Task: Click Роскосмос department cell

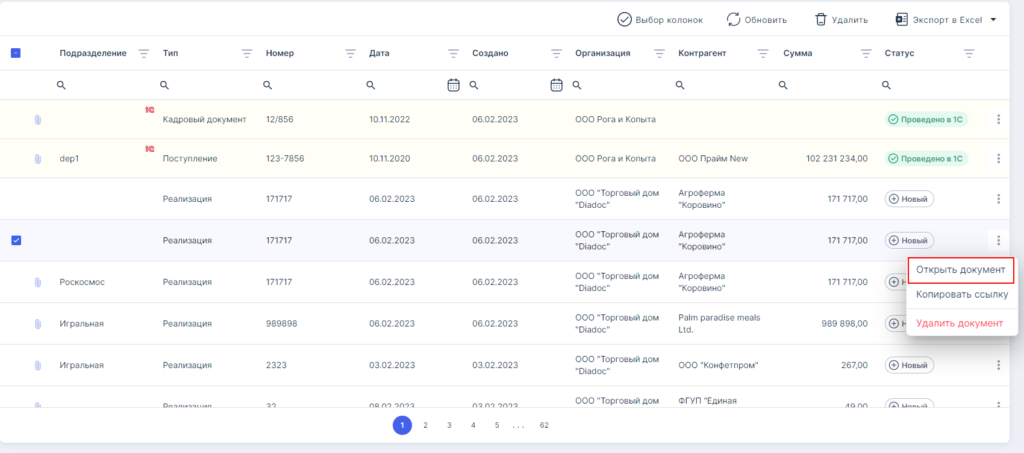Action: [x=82, y=282]
